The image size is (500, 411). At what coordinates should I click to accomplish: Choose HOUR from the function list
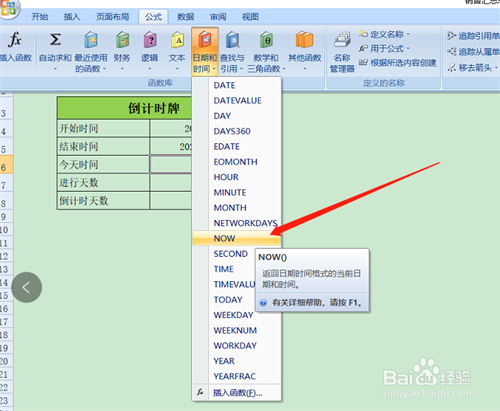(x=237, y=177)
